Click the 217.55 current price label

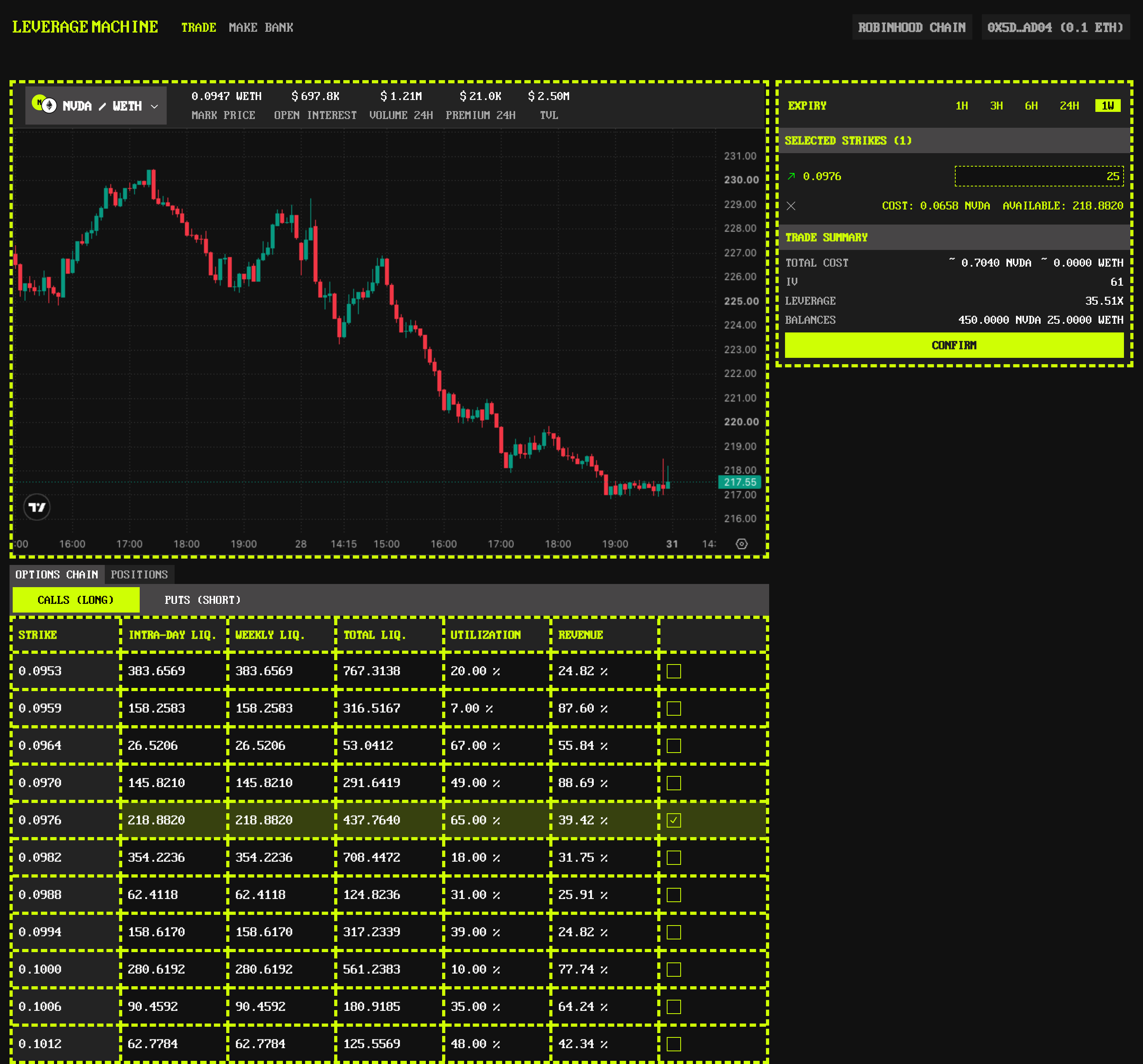coord(740,482)
